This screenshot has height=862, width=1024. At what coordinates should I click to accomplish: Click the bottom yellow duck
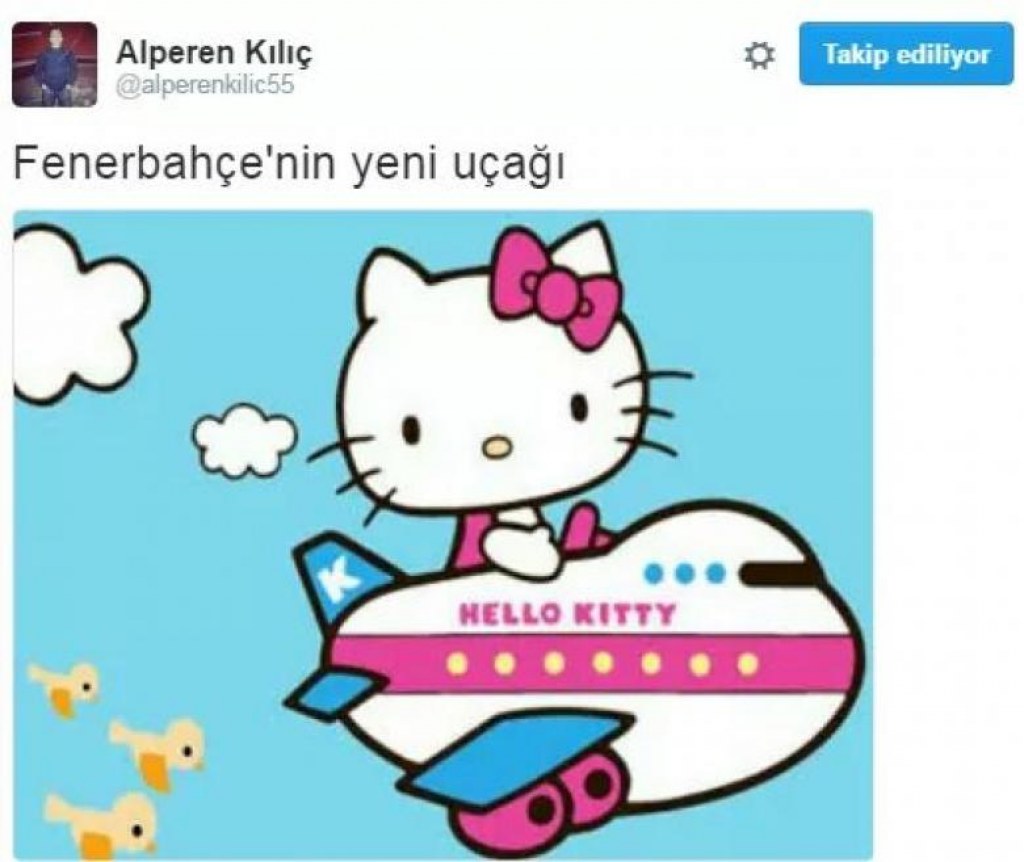[x=101, y=826]
